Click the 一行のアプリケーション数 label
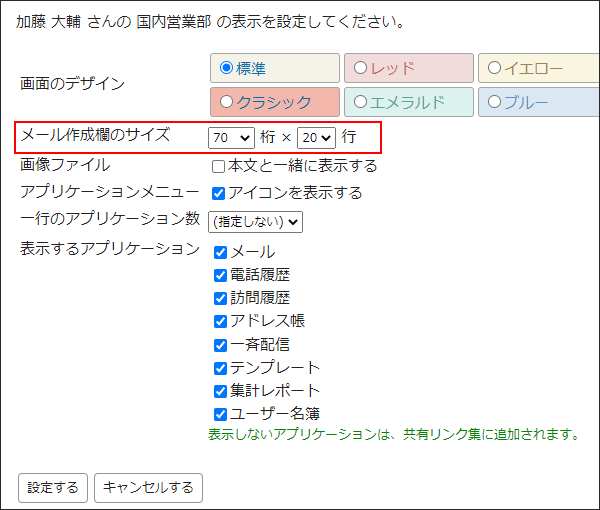 (x=110, y=219)
